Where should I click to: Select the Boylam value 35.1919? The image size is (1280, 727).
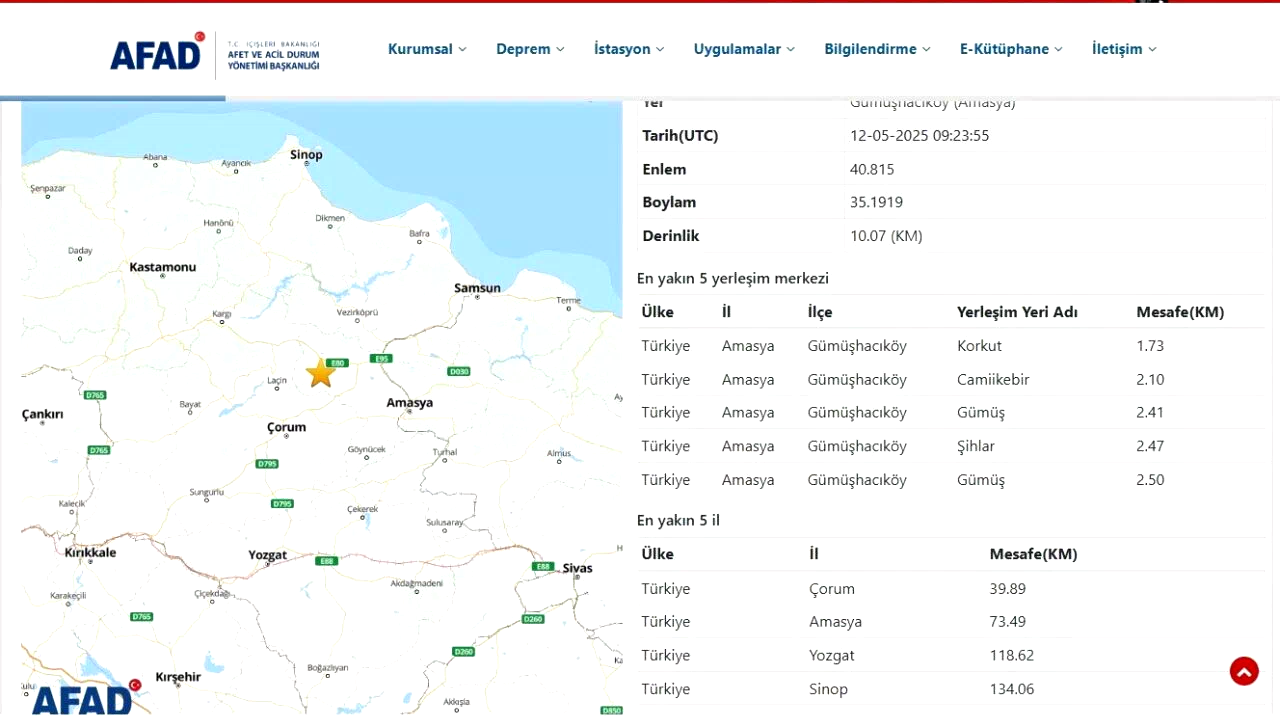(876, 202)
